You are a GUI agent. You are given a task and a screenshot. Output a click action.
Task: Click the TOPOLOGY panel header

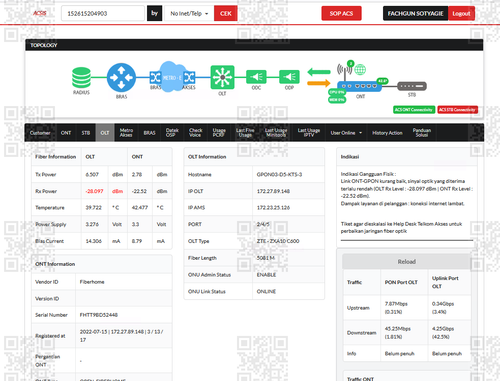[254, 45]
